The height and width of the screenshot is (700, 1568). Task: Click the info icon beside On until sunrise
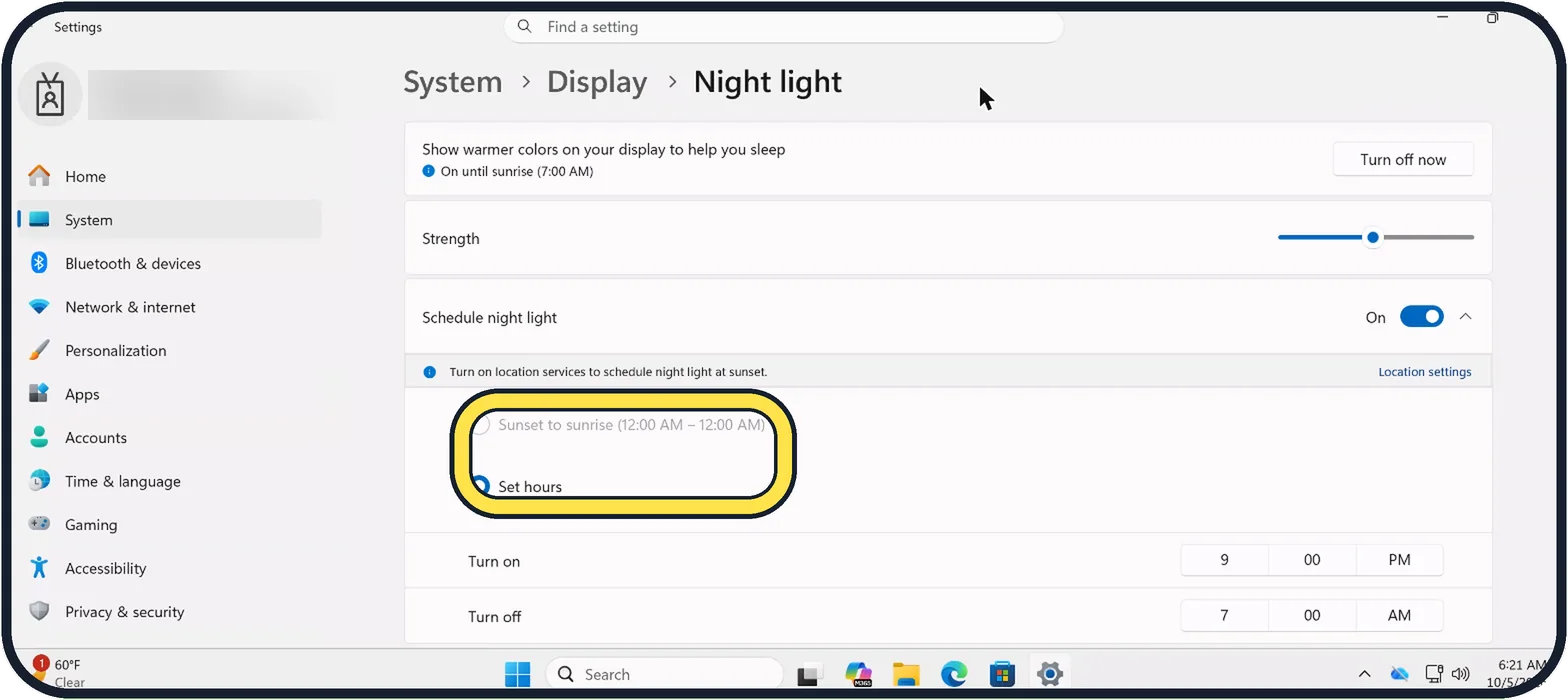(x=429, y=171)
